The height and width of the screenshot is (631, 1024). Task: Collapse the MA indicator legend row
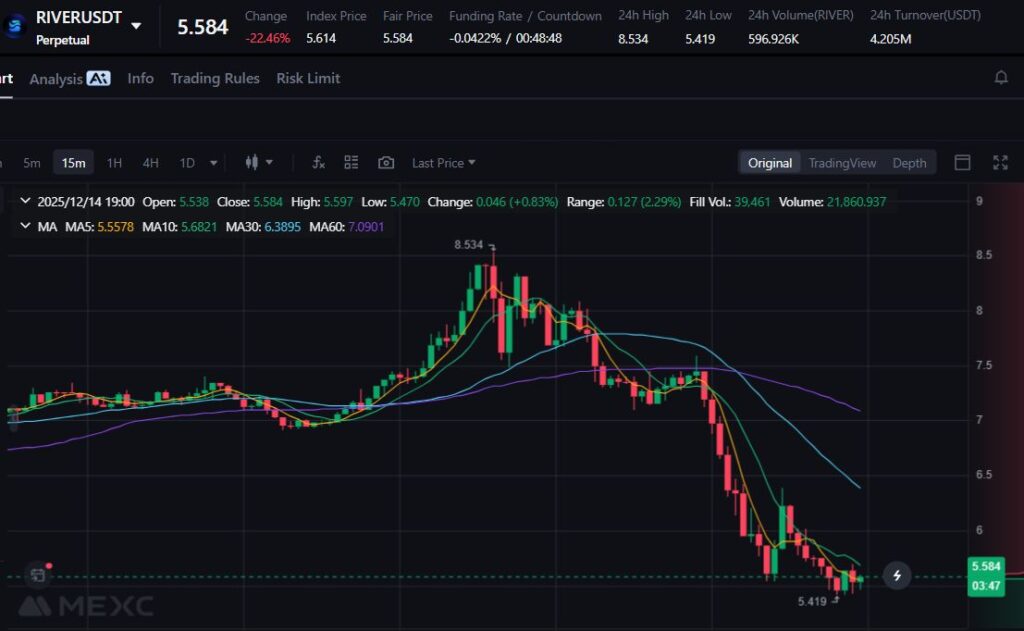(x=26, y=227)
